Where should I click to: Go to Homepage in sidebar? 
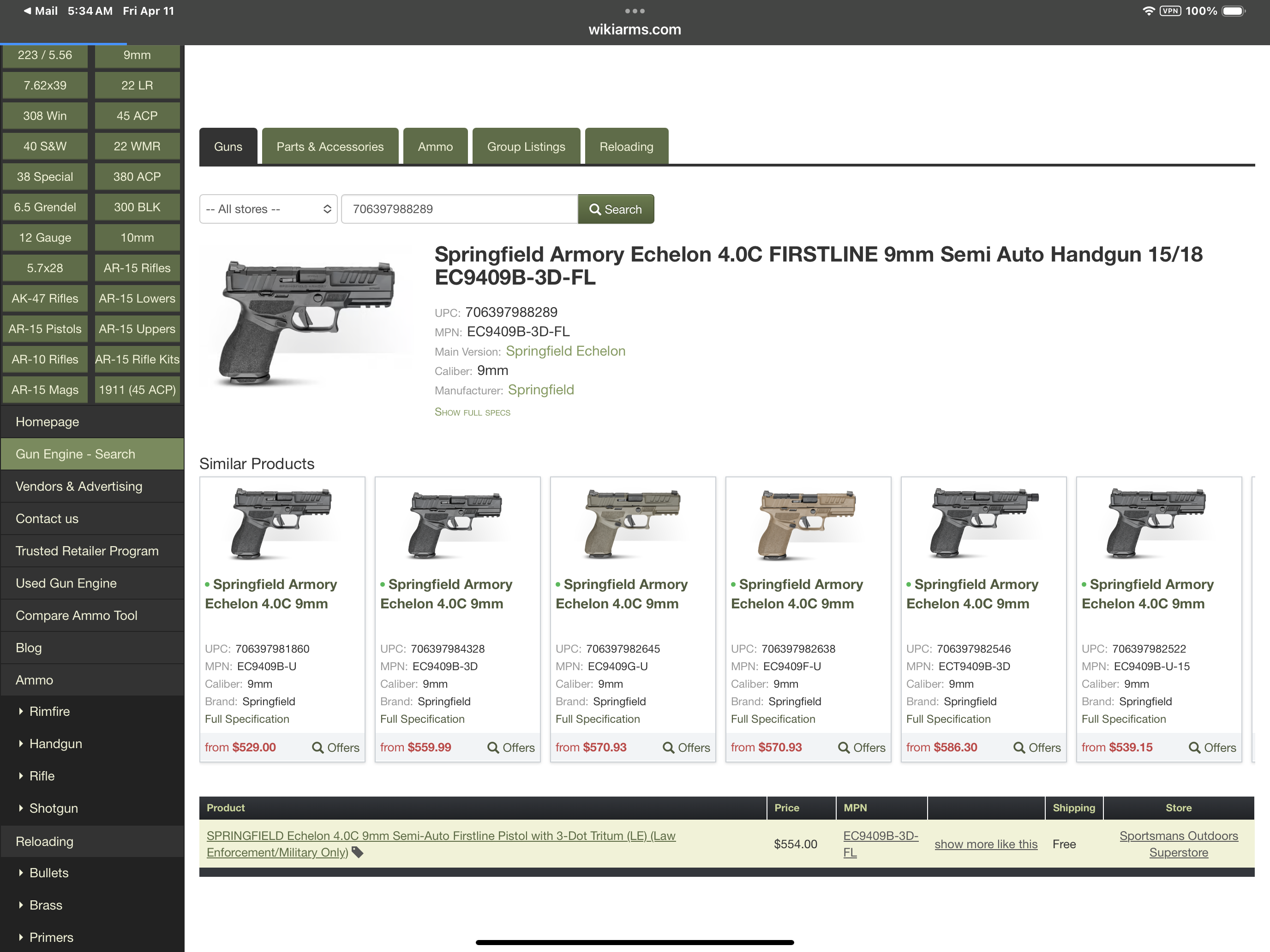point(92,422)
